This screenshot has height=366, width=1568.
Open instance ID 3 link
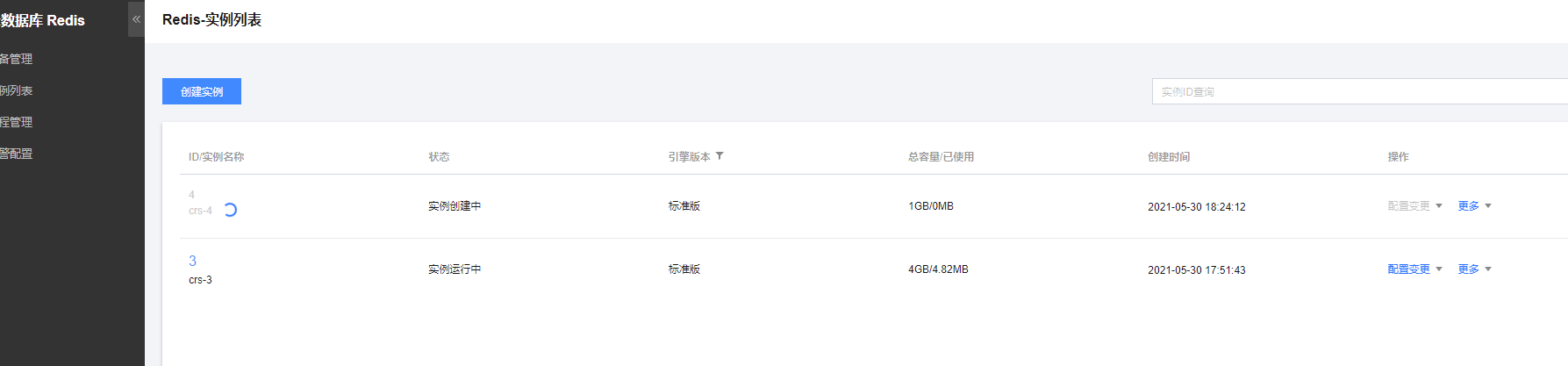coord(193,261)
